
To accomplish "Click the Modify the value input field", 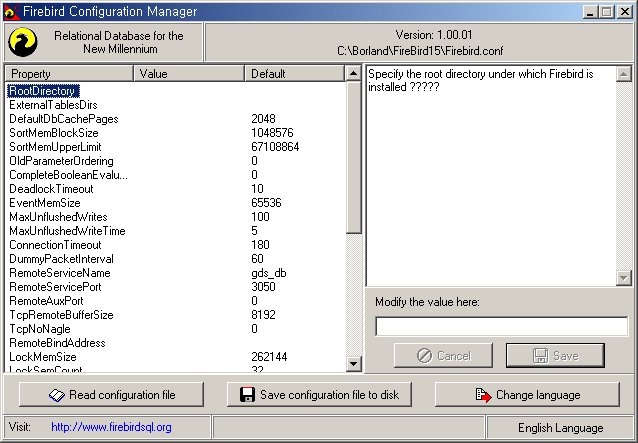I will point(501,326).
